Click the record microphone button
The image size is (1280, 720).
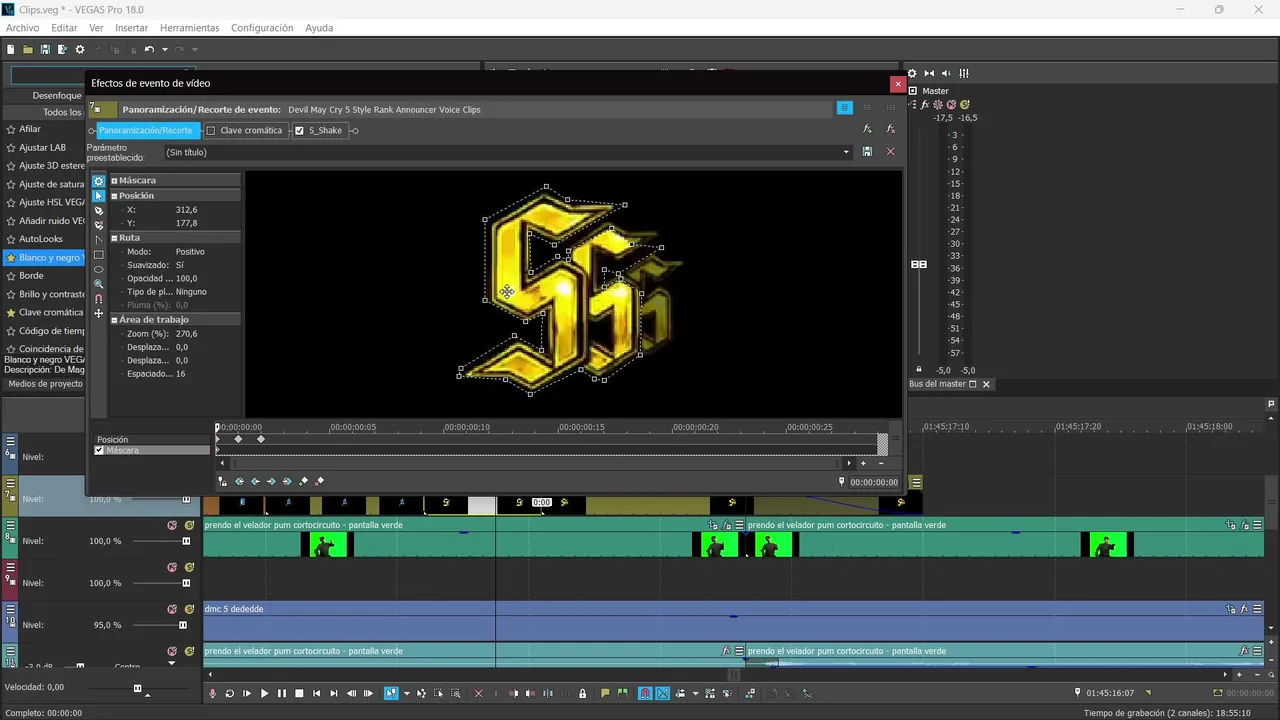tap(212, 693)
